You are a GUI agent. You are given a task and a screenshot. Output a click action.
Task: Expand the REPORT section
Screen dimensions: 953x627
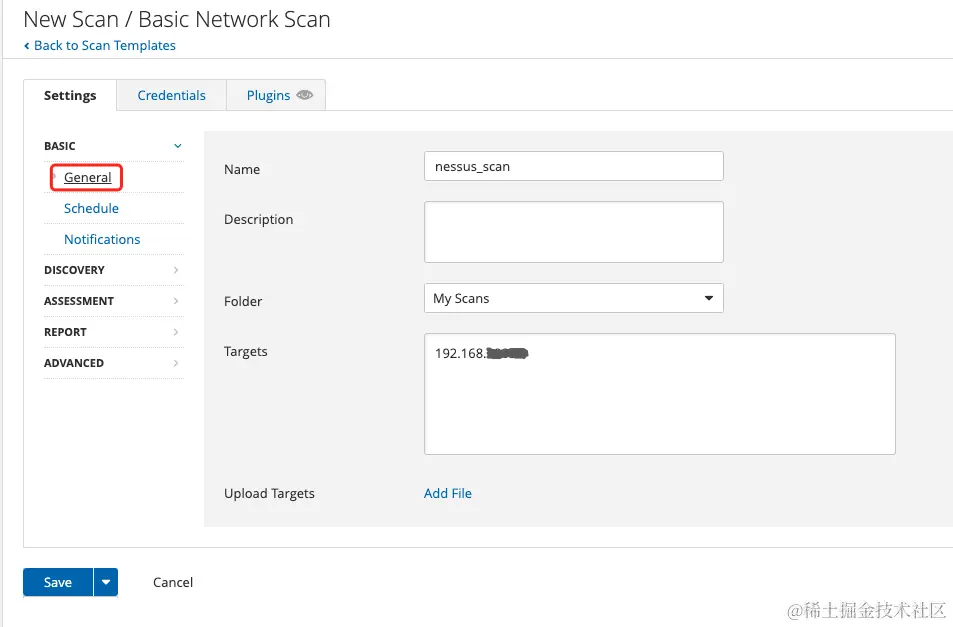coord(114,332)
